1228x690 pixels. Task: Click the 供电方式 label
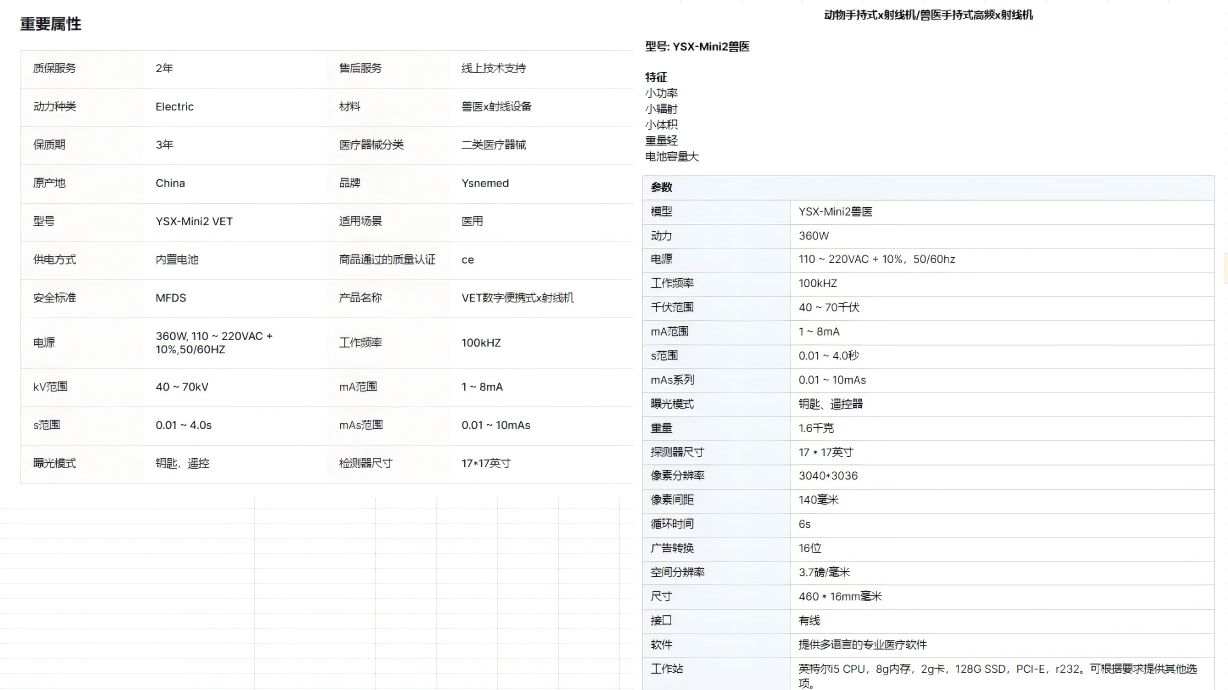(54, 259)
